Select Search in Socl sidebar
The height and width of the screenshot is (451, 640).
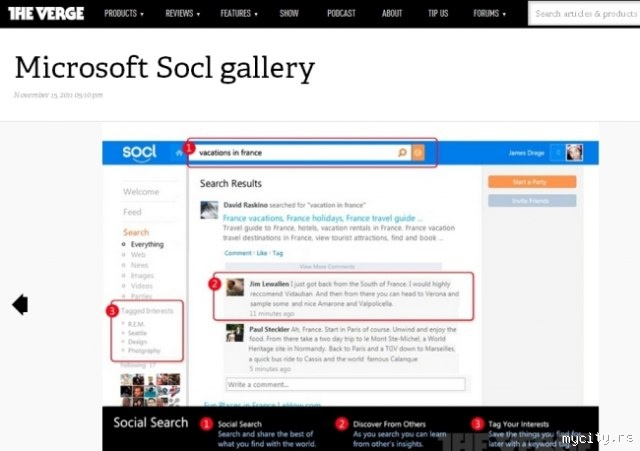tap(136, 232)
